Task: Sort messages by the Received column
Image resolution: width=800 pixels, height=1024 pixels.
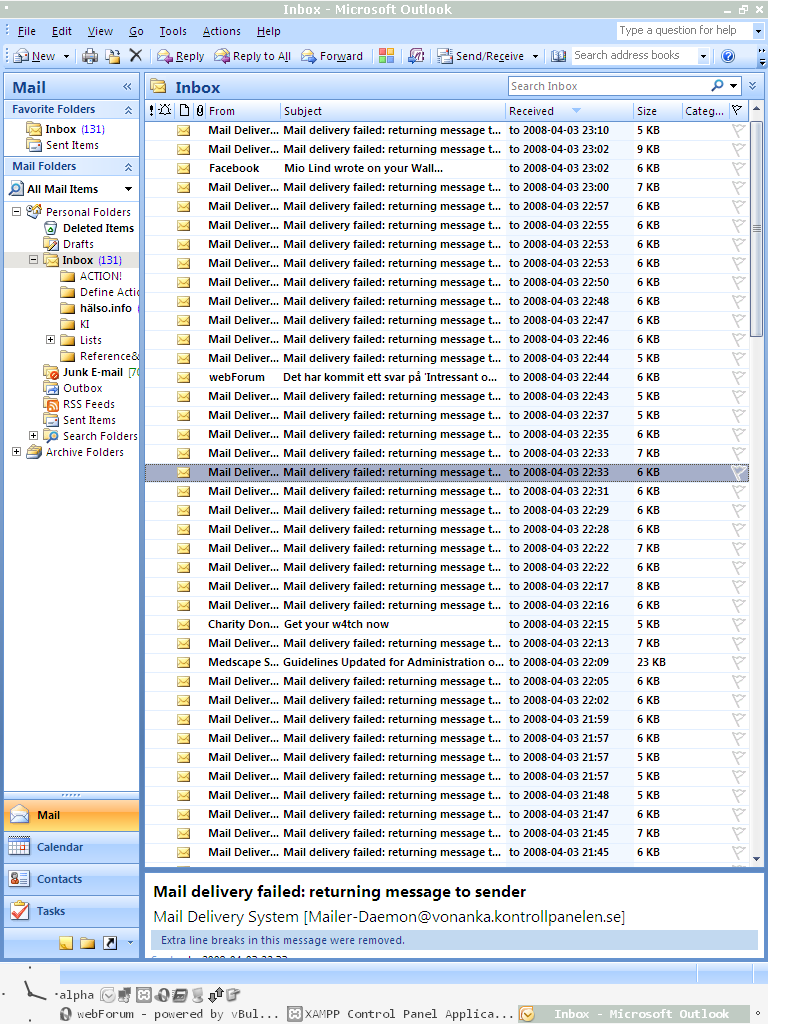Action: 569,110
